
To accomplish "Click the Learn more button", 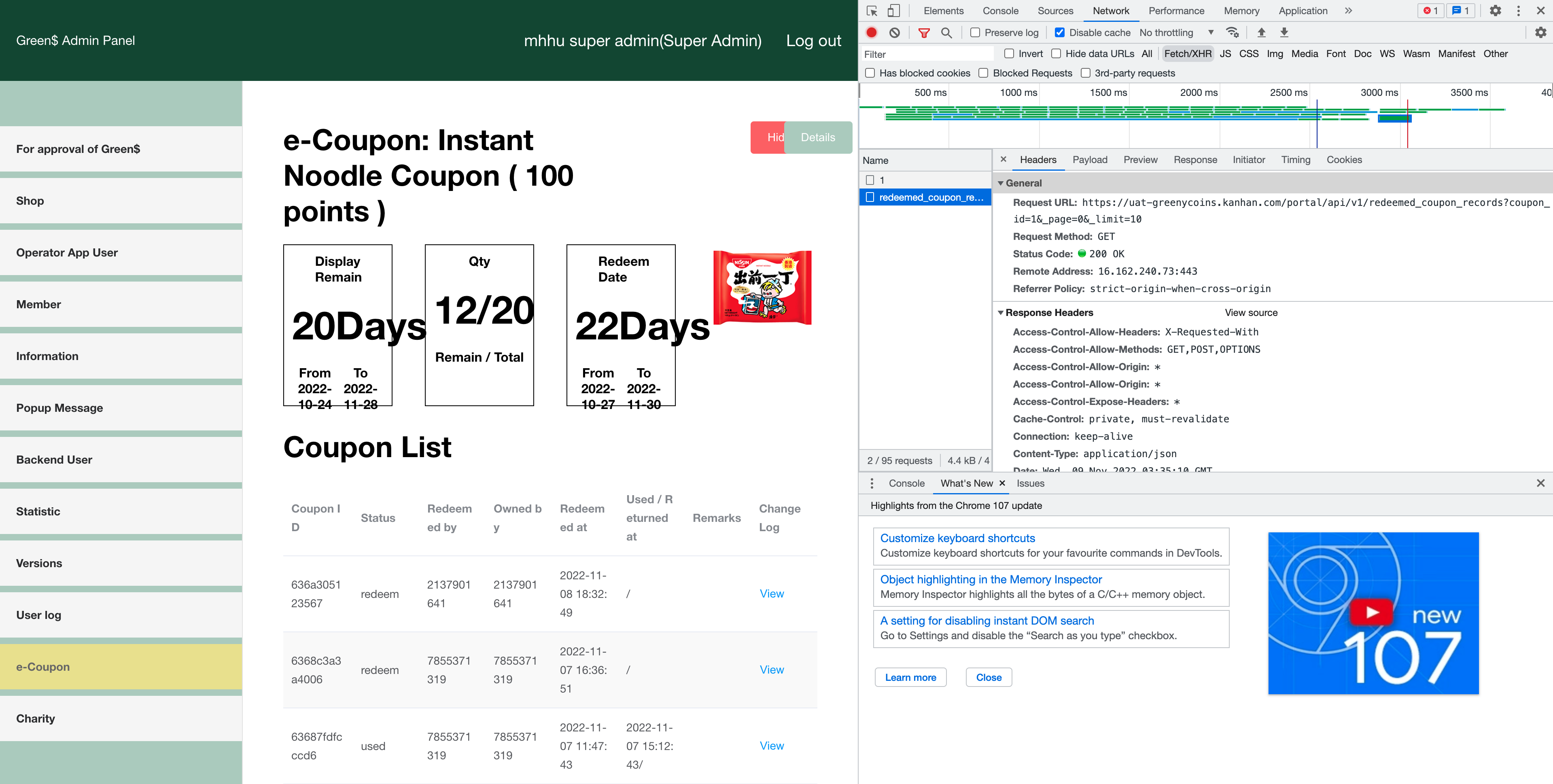I will (x=910, y=677).
